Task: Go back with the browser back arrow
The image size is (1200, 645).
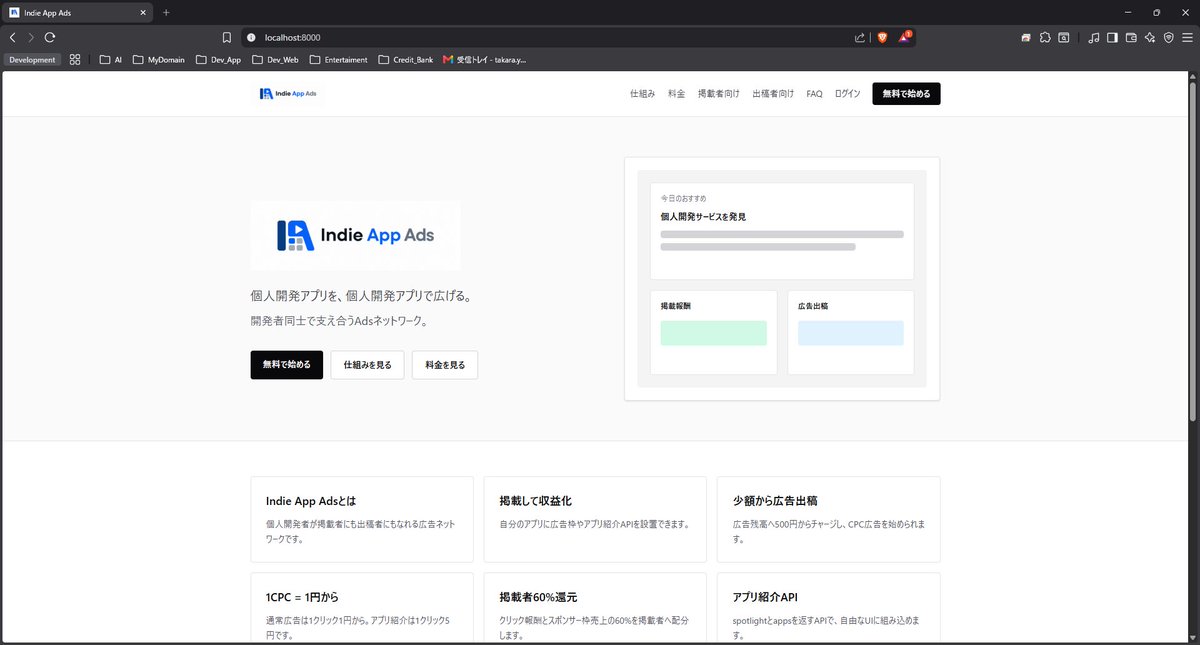Action: coord(12,37)
